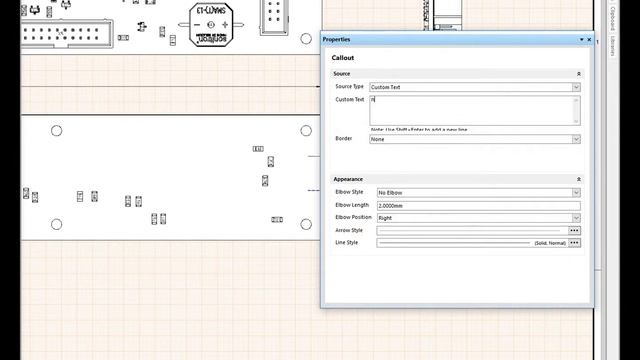640x360 pixels.
Task: Click the Elbow Length value field
Action: tap(478, 206)
